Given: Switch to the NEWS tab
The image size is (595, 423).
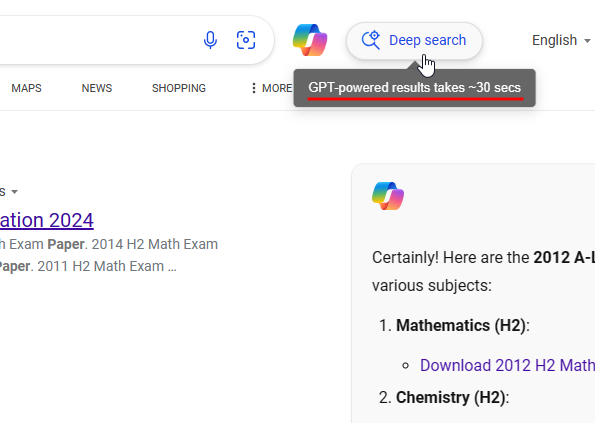Looking at the screenshot, I should 97,88.
